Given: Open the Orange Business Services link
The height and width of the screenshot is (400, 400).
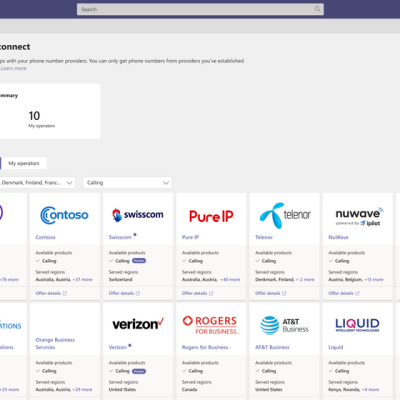Looking at the screenshot, I should pyautogui.click(x=55, y=344).
